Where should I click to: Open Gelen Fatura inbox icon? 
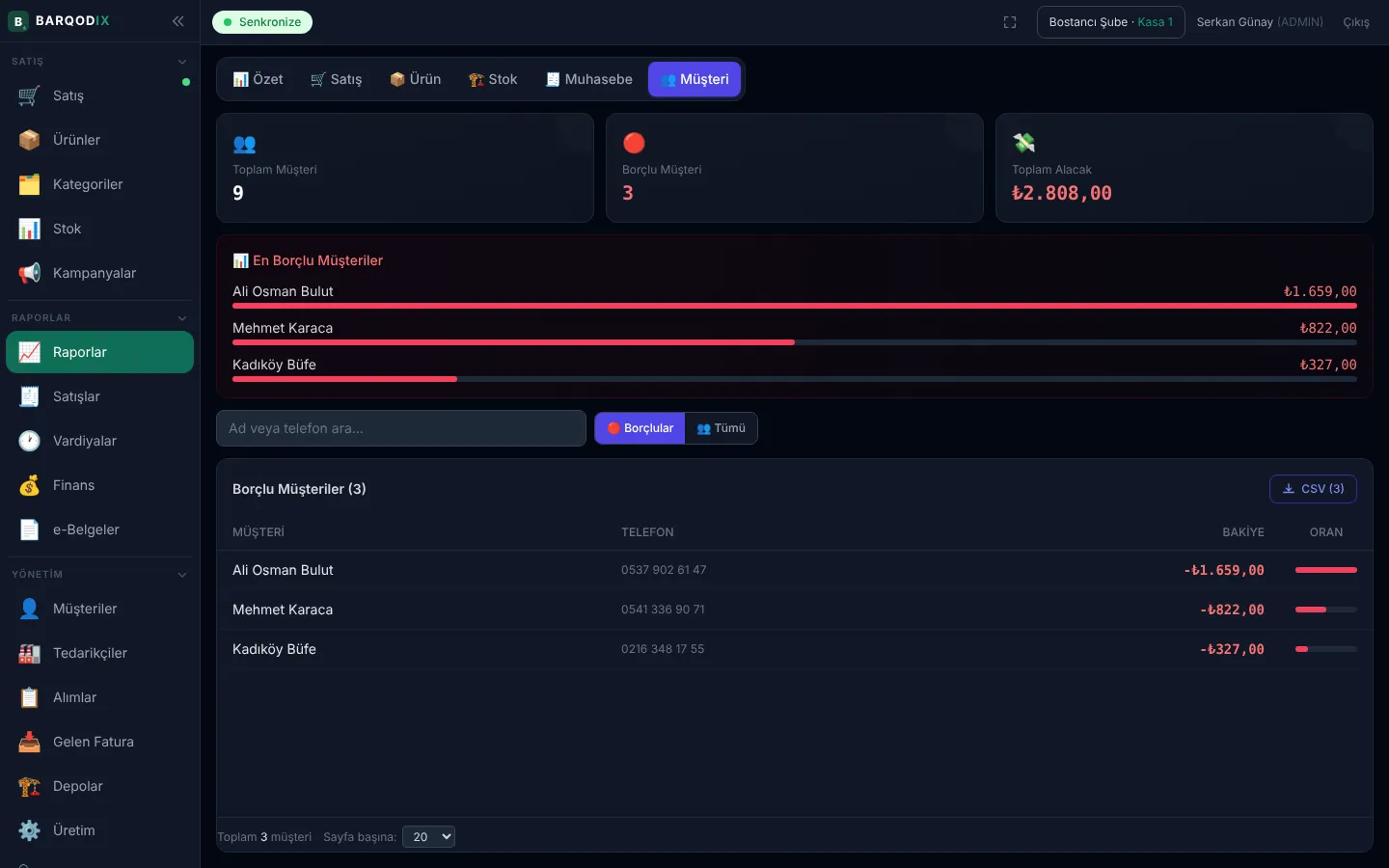[29, 742]
